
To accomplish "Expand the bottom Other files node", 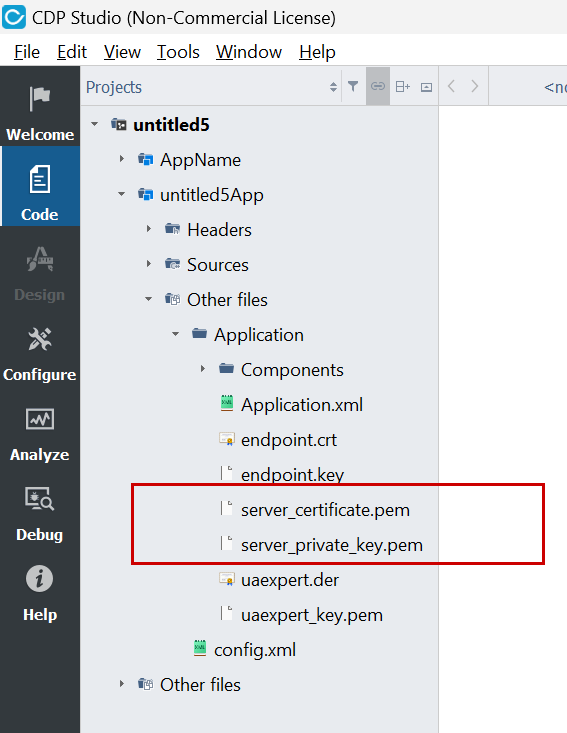I will click(122, 684).
